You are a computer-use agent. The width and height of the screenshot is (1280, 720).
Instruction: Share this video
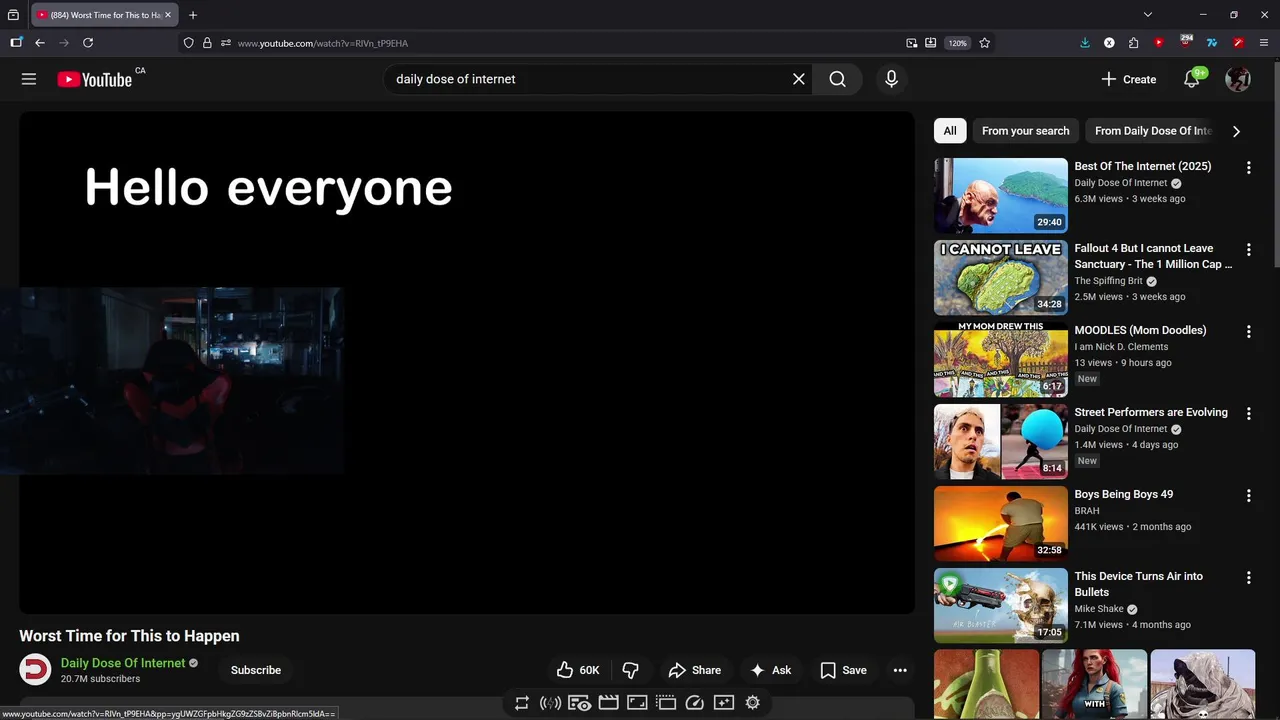coord(695,670)
